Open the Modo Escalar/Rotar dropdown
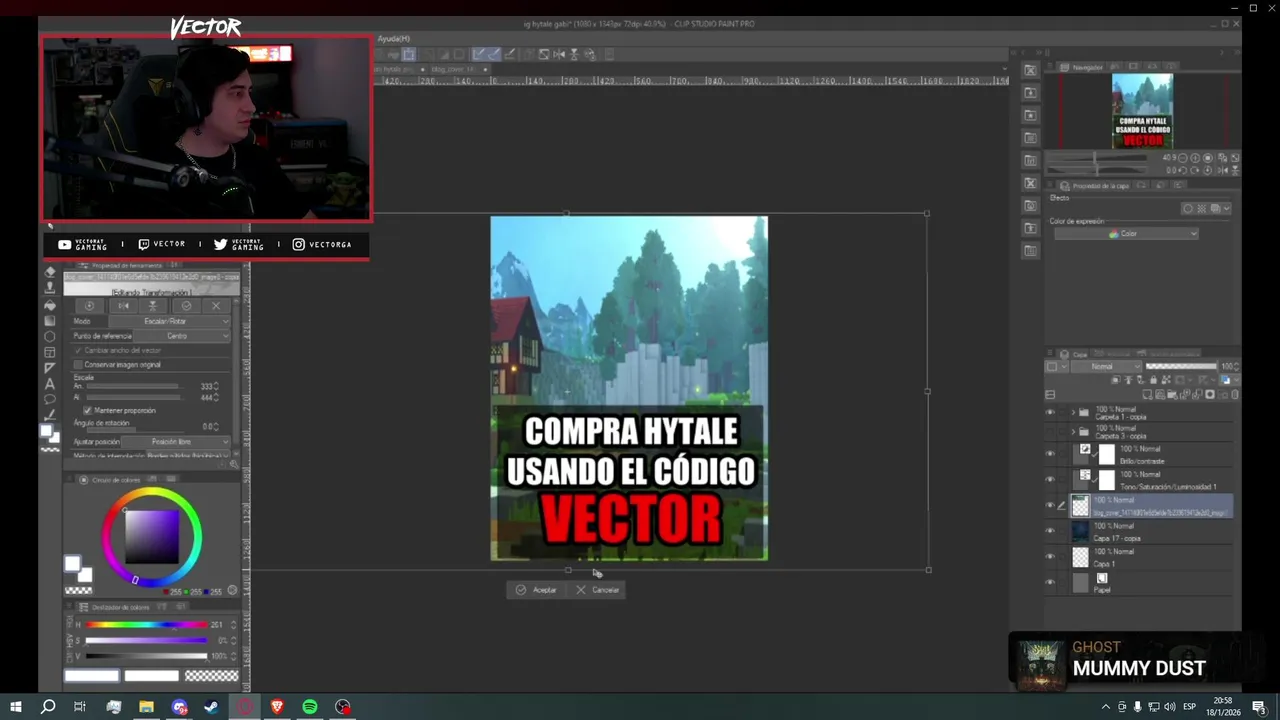The width and height of the screenshot is (1280, 720). tap(169, 321)
